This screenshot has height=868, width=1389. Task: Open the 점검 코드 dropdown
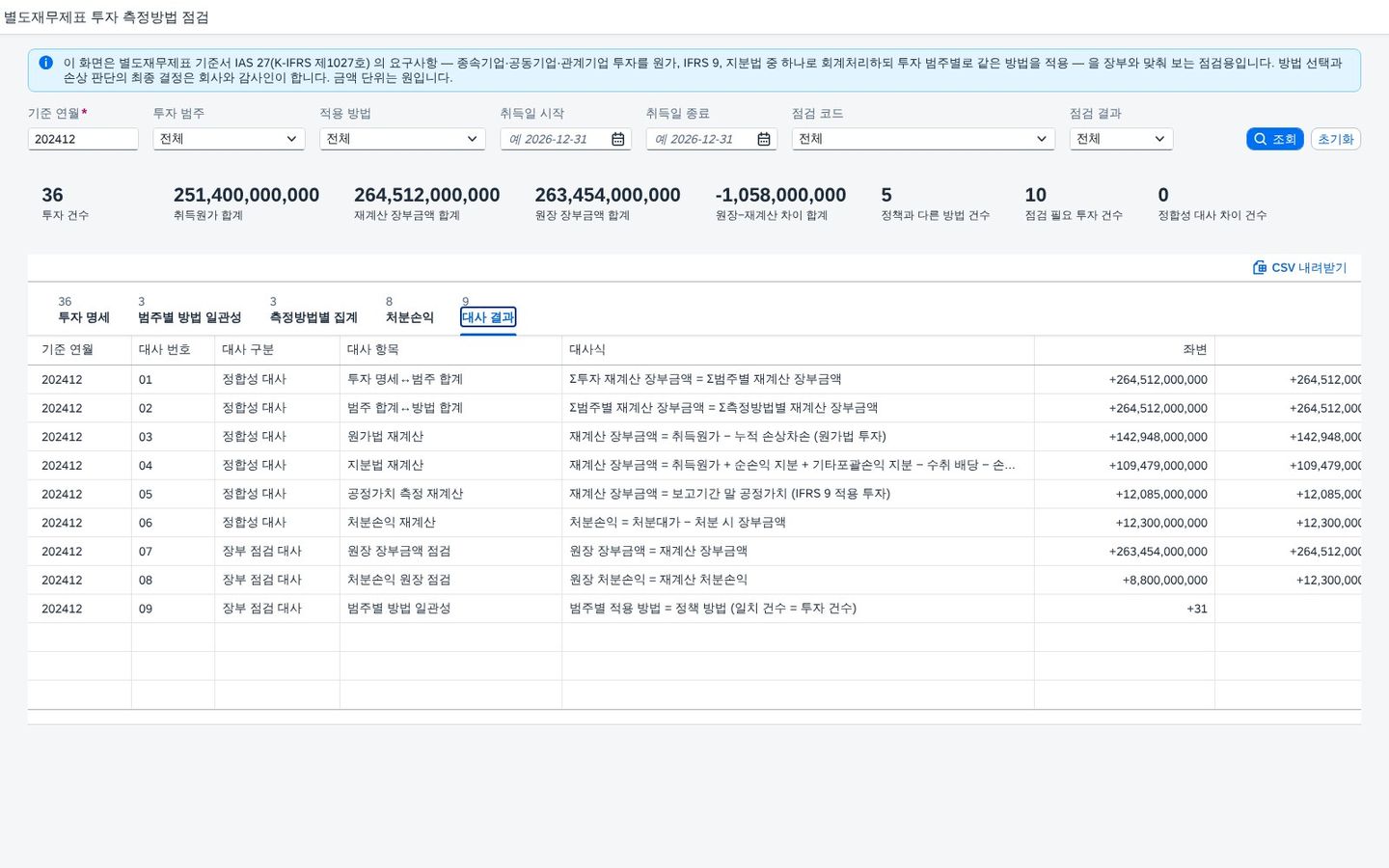pyautogui.click(x=1041, y=139)
